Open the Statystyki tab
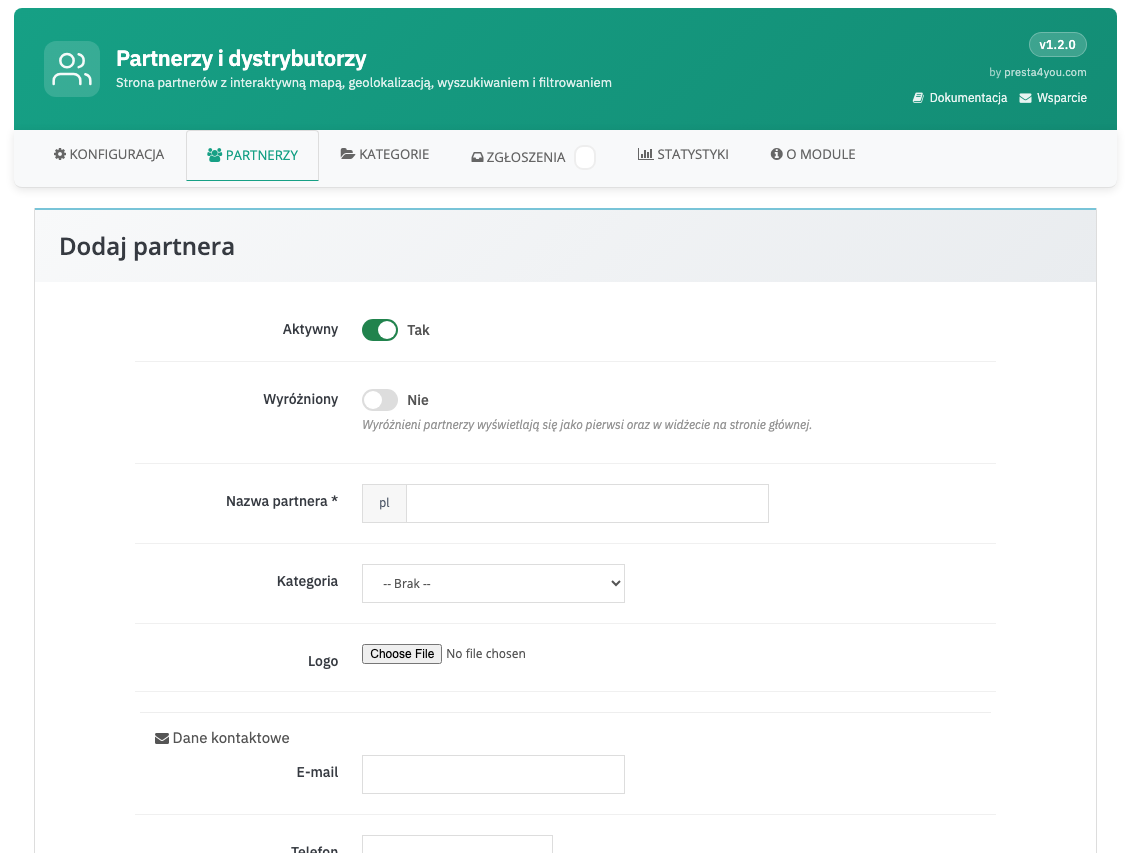The image size is (1128, 853). click(x=683, y=155)
